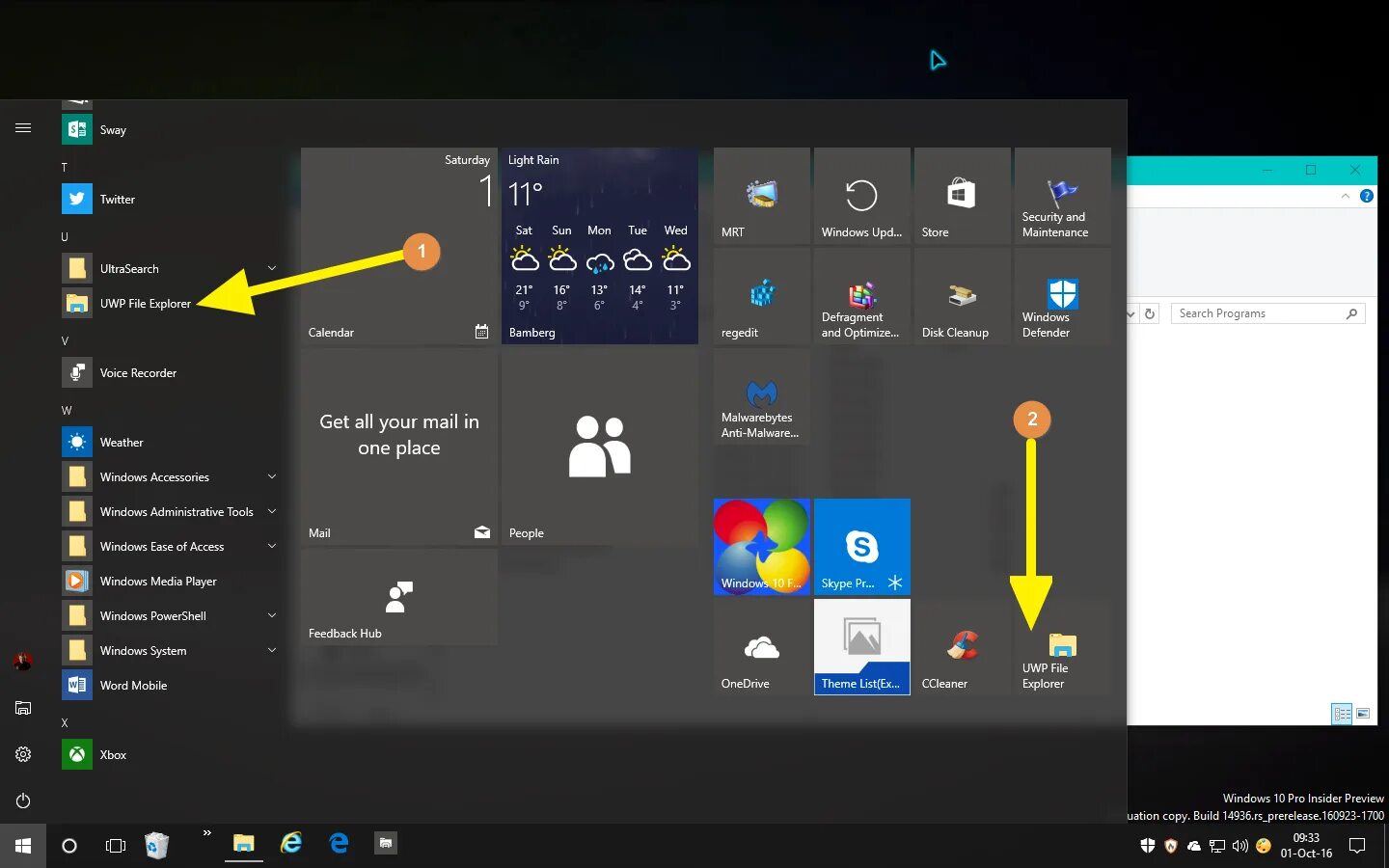Viewport: 1389px width, 868px height.
Task: Jump to letter T section header
Action: [x=65, y=168]
